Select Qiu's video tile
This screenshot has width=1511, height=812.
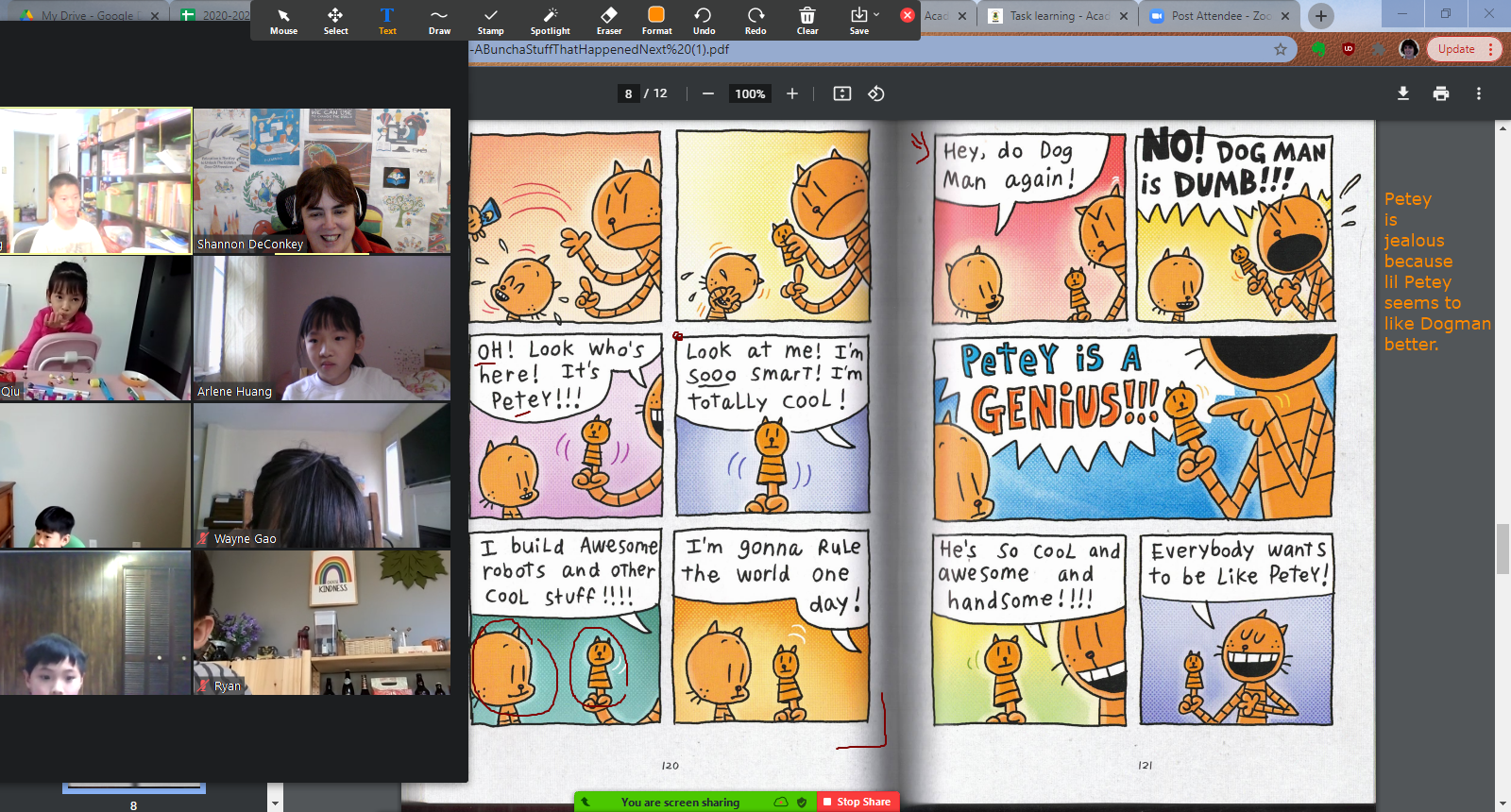pyautogui.click(x=95, y=328)
